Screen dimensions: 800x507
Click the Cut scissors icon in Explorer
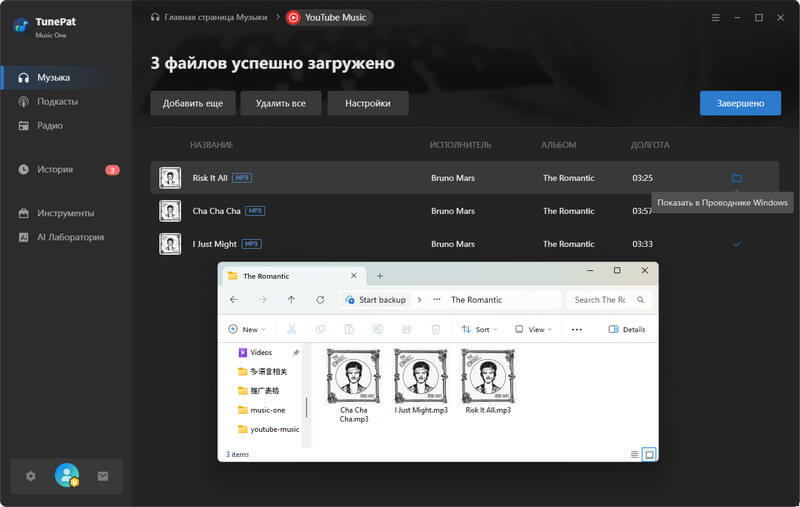tap(291, 329)
